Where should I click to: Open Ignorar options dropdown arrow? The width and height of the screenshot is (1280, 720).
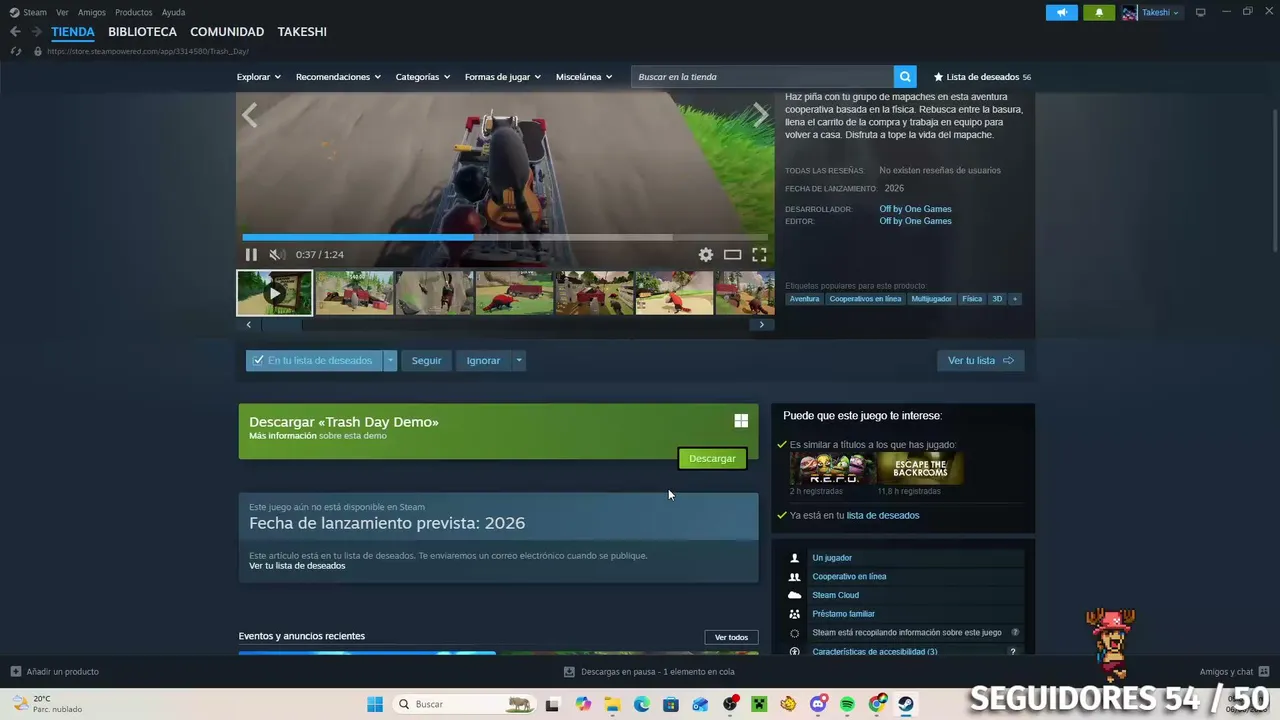click(519, 361)
